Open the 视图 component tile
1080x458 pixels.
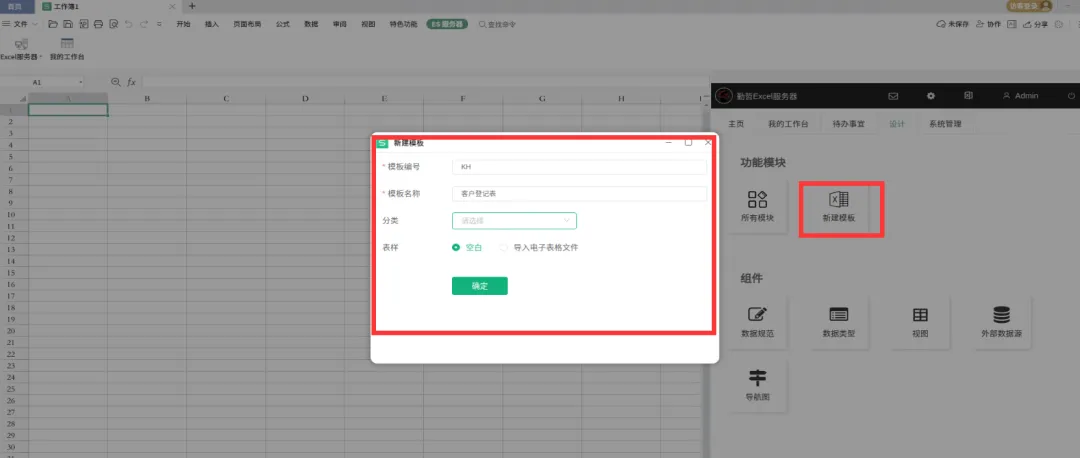pyautogui.click(x=920, y=322)
